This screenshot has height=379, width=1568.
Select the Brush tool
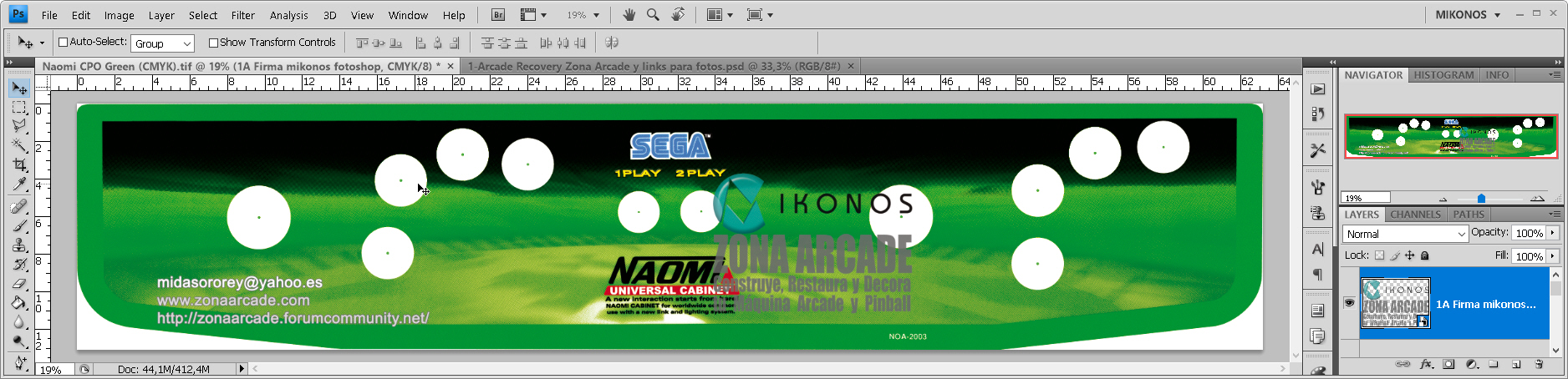(x=19, y=225)
